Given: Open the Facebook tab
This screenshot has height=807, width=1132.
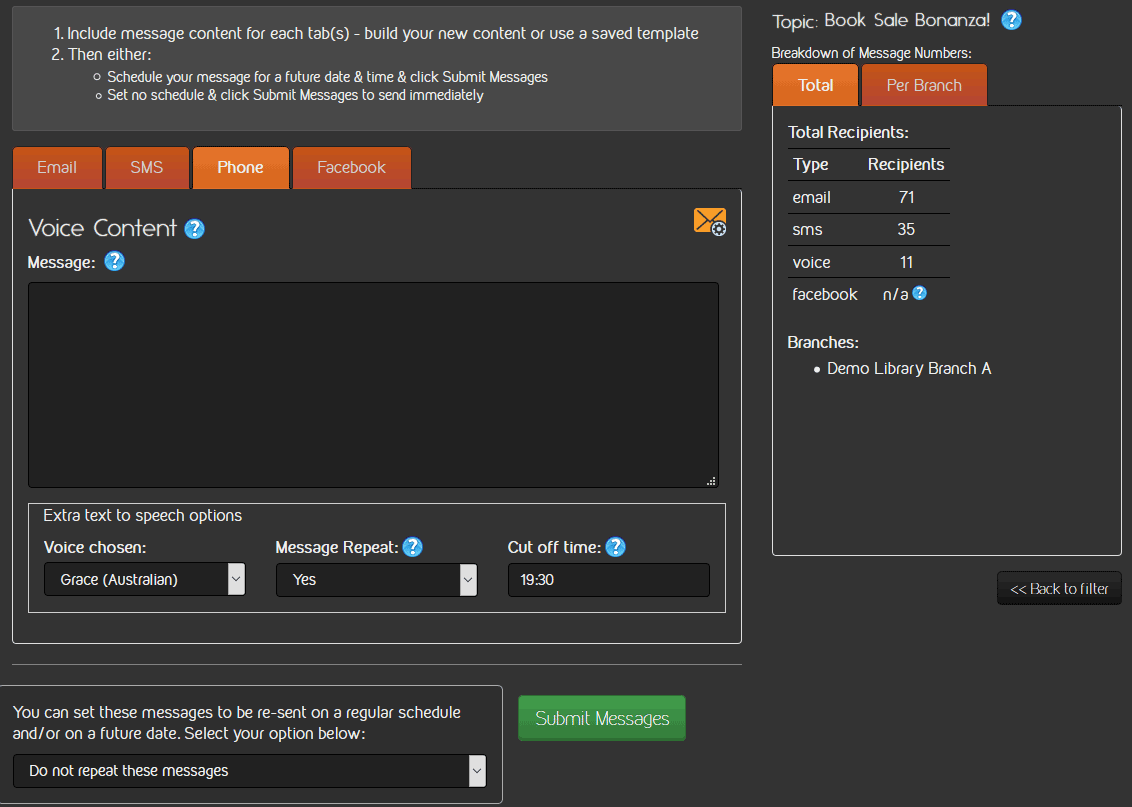Looking at the screenshot, I should tap(351, 168).
